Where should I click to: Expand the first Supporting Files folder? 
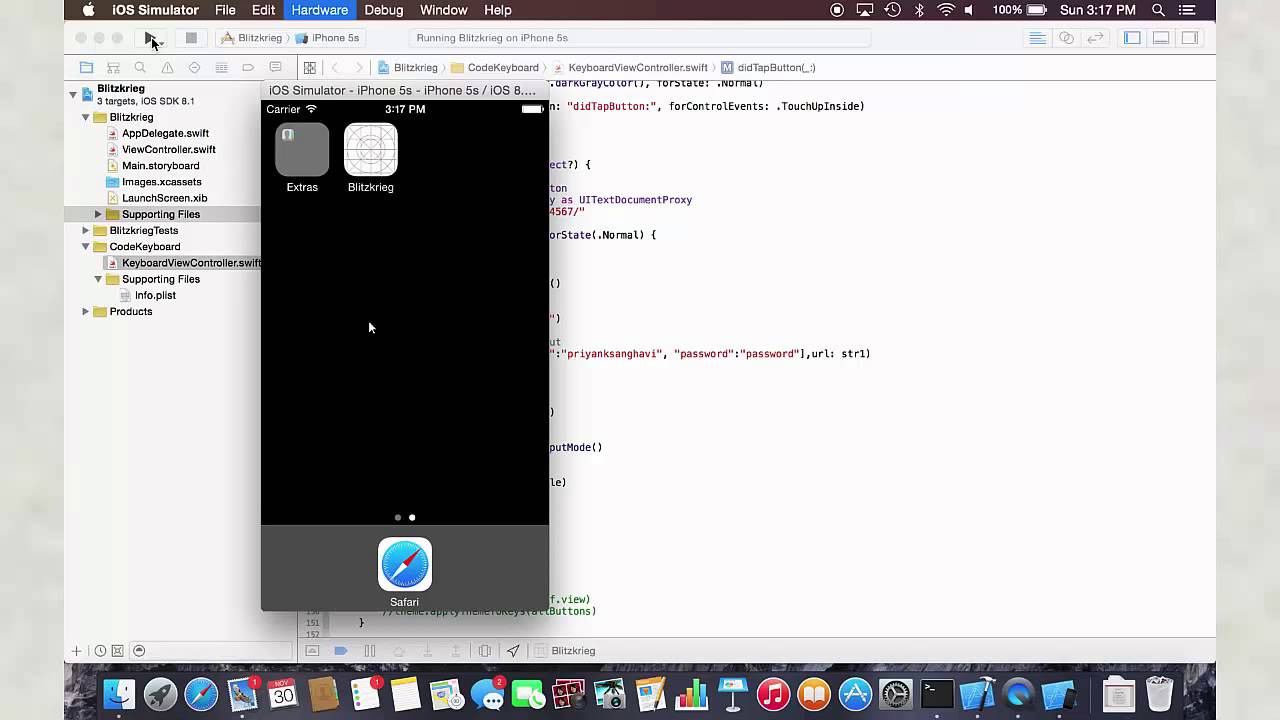98,214
